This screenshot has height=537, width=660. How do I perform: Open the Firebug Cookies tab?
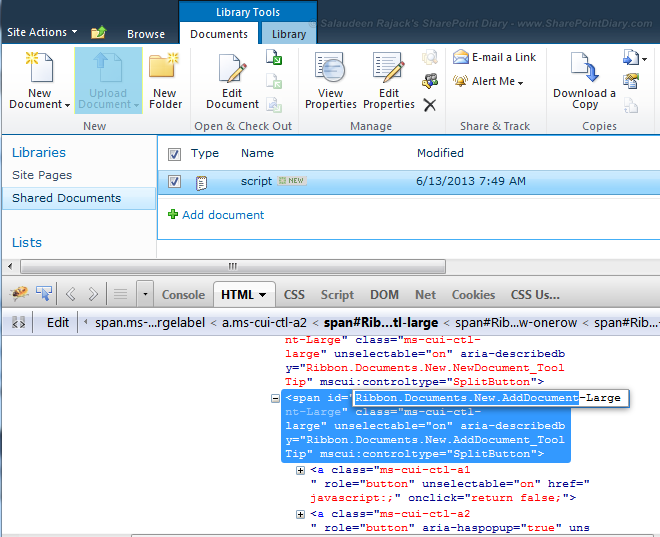(x=473, y=295)
